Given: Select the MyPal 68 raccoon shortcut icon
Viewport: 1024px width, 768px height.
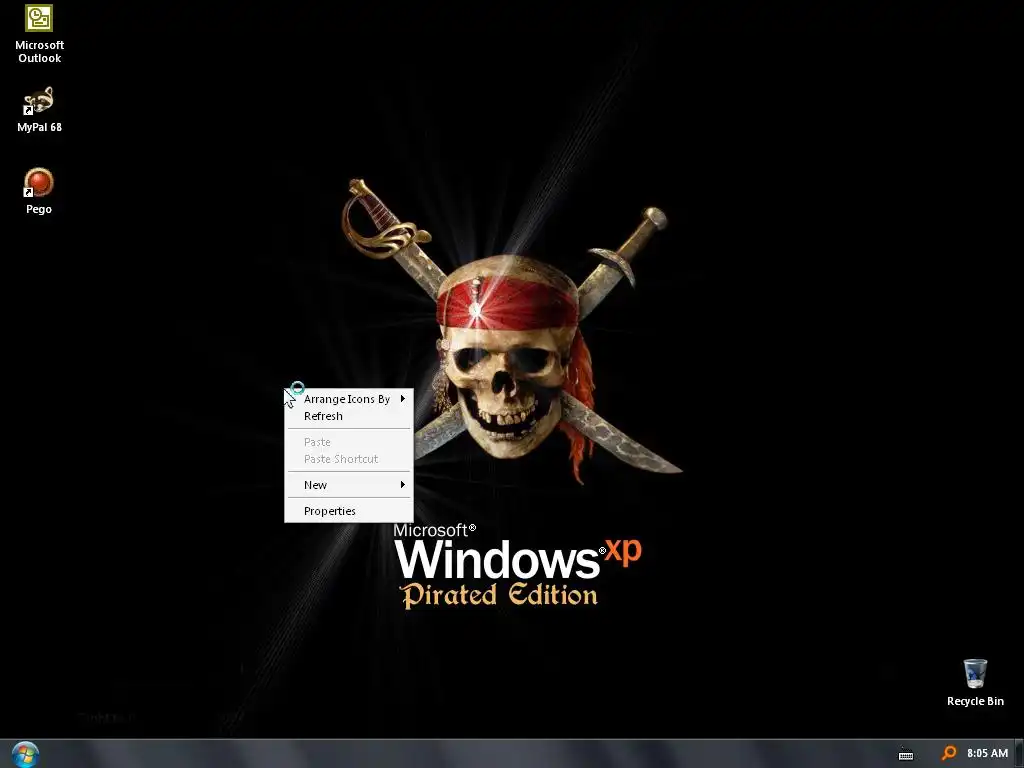Looking at the screenshot, I should tap(39, 101).
